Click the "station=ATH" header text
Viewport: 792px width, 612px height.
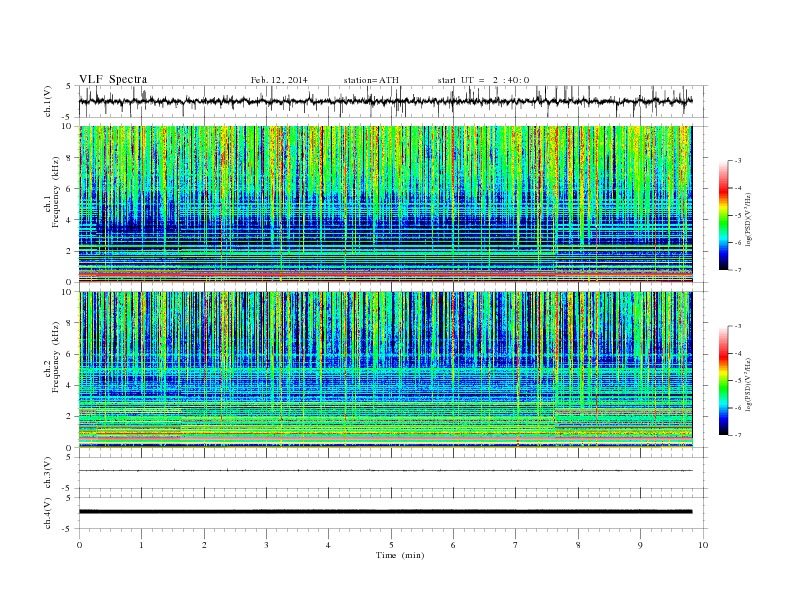371,80
